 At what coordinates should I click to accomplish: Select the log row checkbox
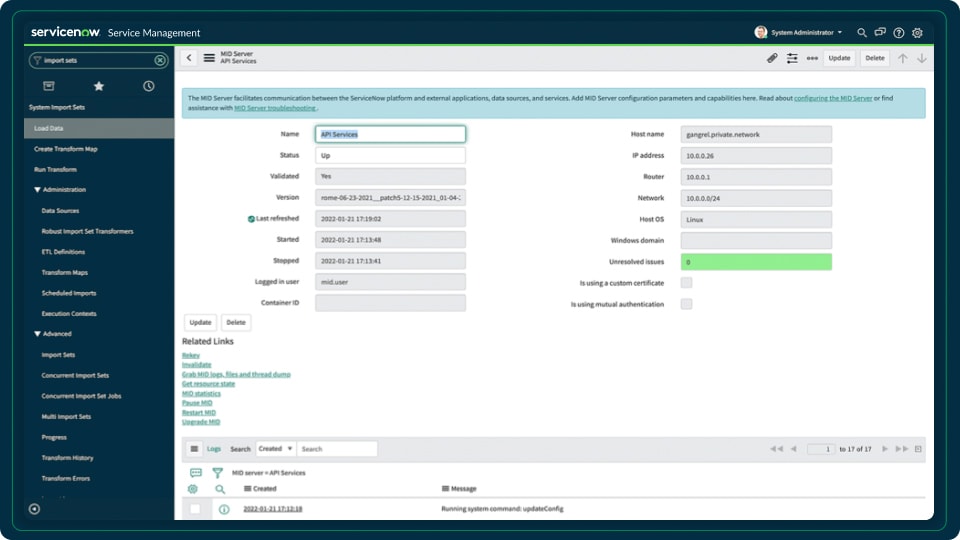[x=195, y=509]
